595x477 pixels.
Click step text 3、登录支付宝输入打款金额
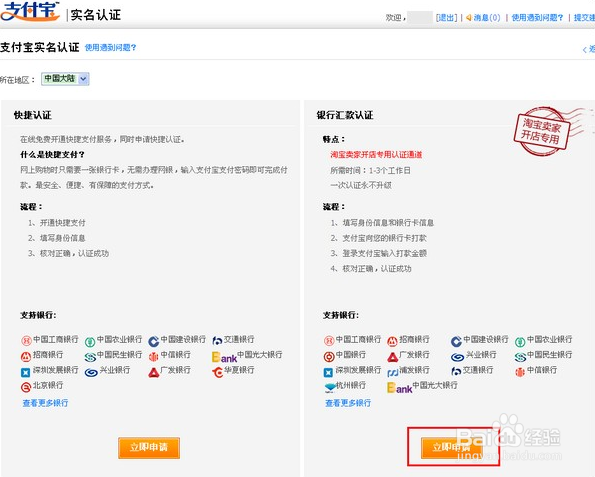pyautogui.click(x=378, y=253)
